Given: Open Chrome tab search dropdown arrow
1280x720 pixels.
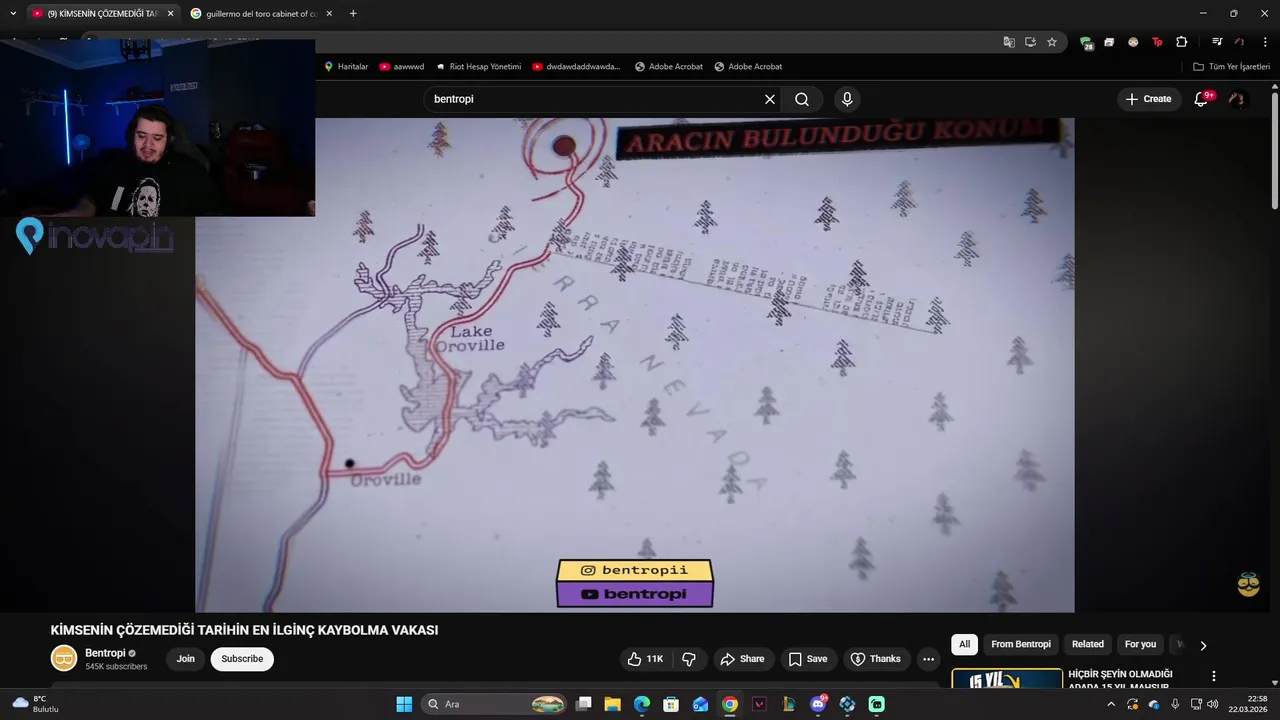Looking at the screenshot, I should 13,13.
